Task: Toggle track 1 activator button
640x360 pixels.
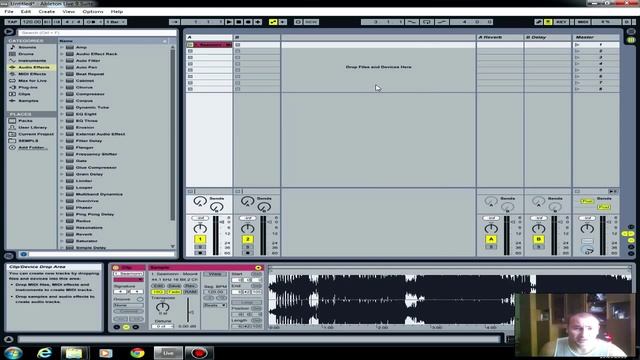Action: point(200,239)
